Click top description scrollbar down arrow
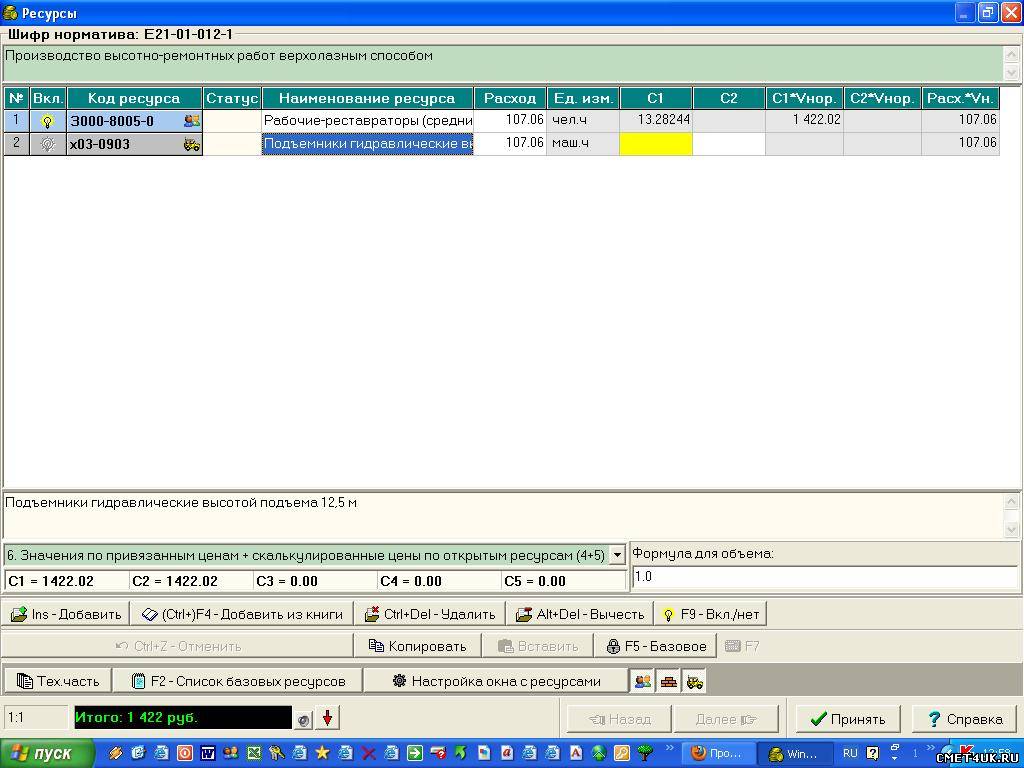Image resolution: width=1024 pixels, height=768 pixels. coord(1011,72)
